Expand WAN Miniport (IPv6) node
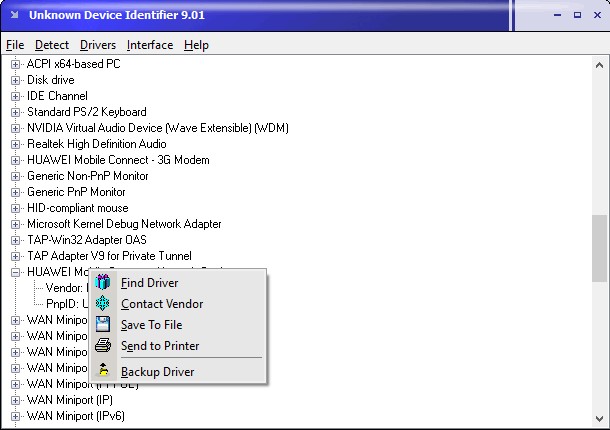Image resolution: width=610 pixels, height=430 pixels. click(15, 416)
